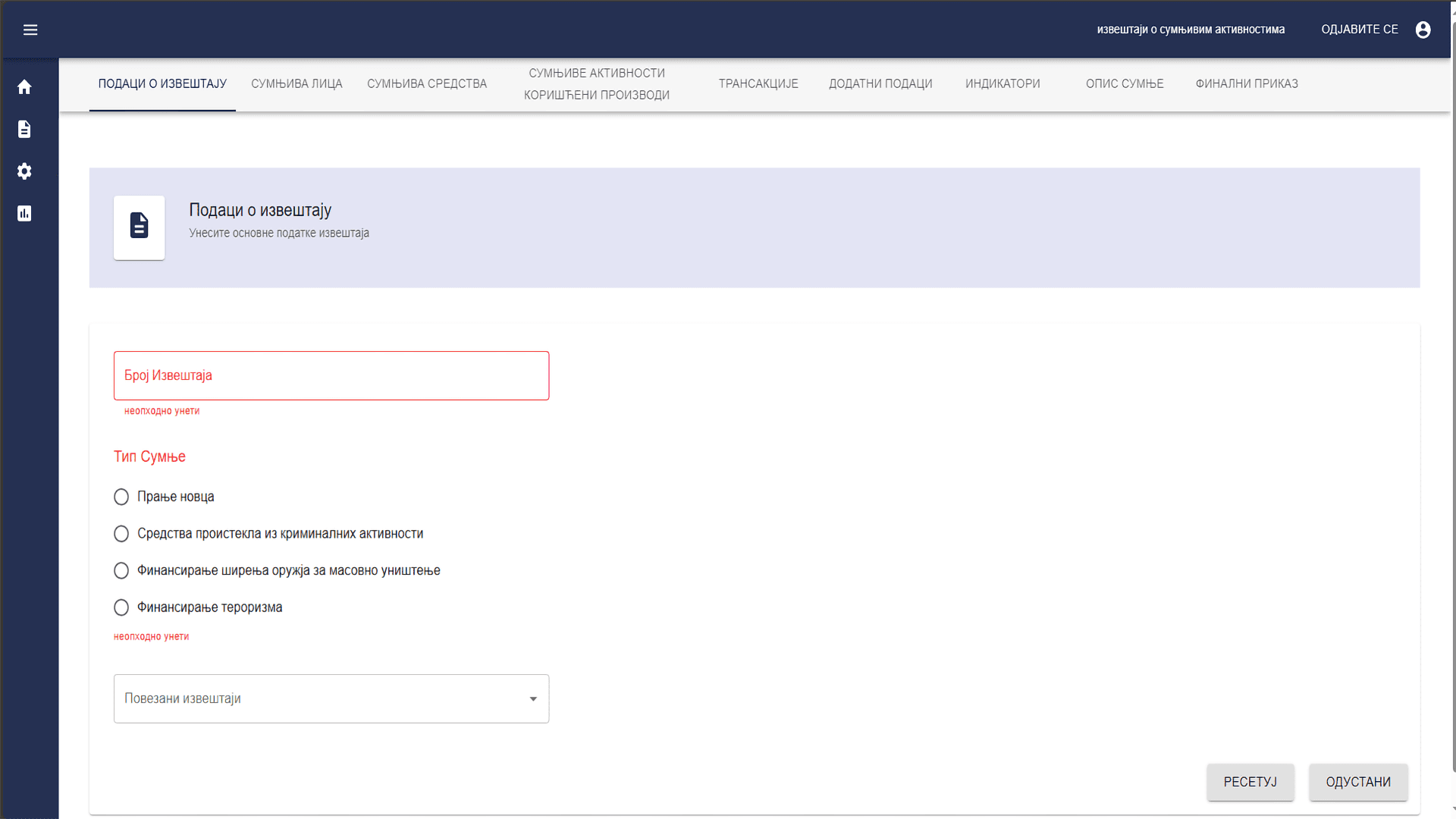
Task: Select Финансирање тероризма radio button
Action: [x=121, y=607]
